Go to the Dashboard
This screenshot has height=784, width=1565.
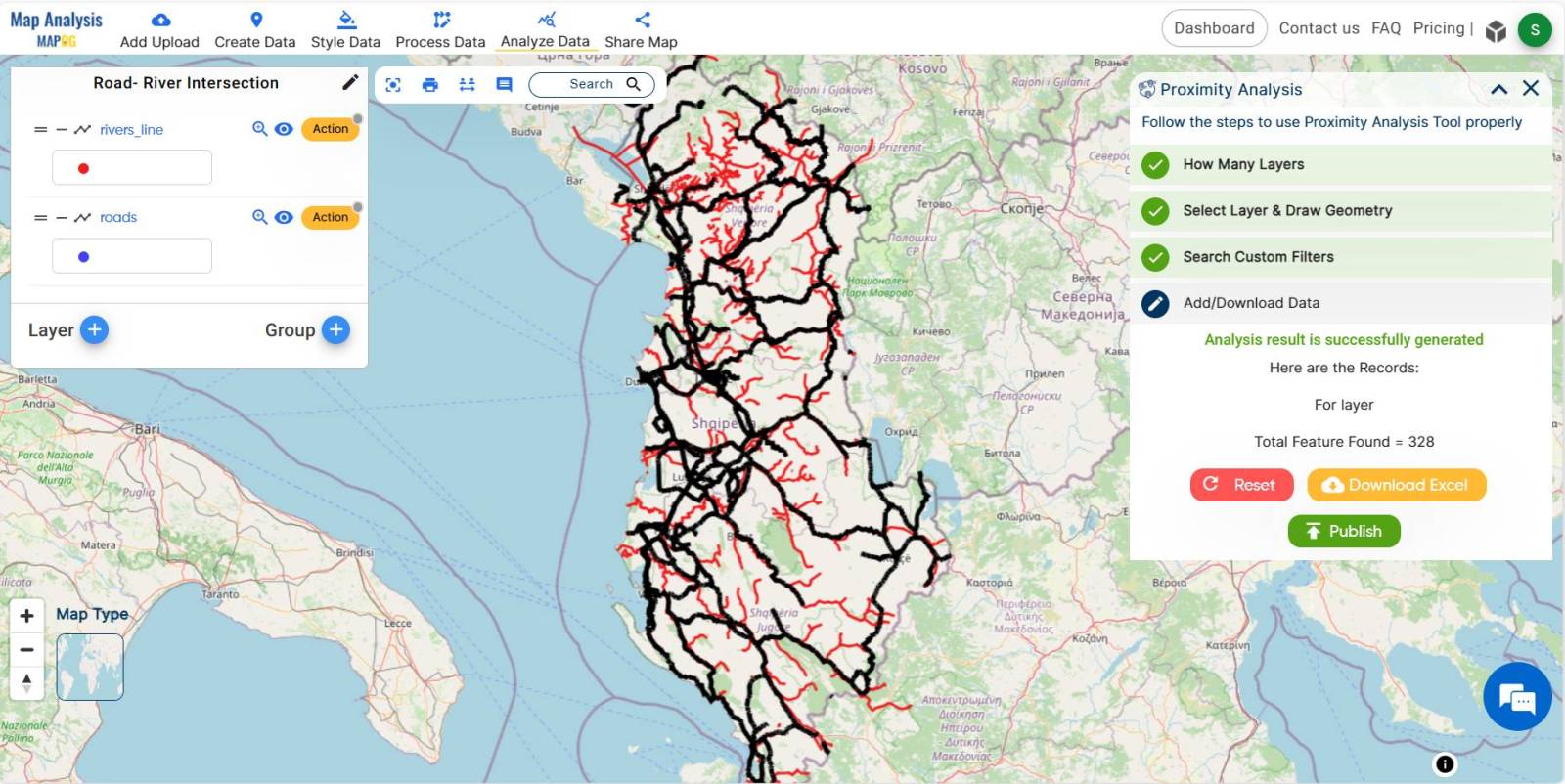pyautogui.click(x=1214, y=28)
